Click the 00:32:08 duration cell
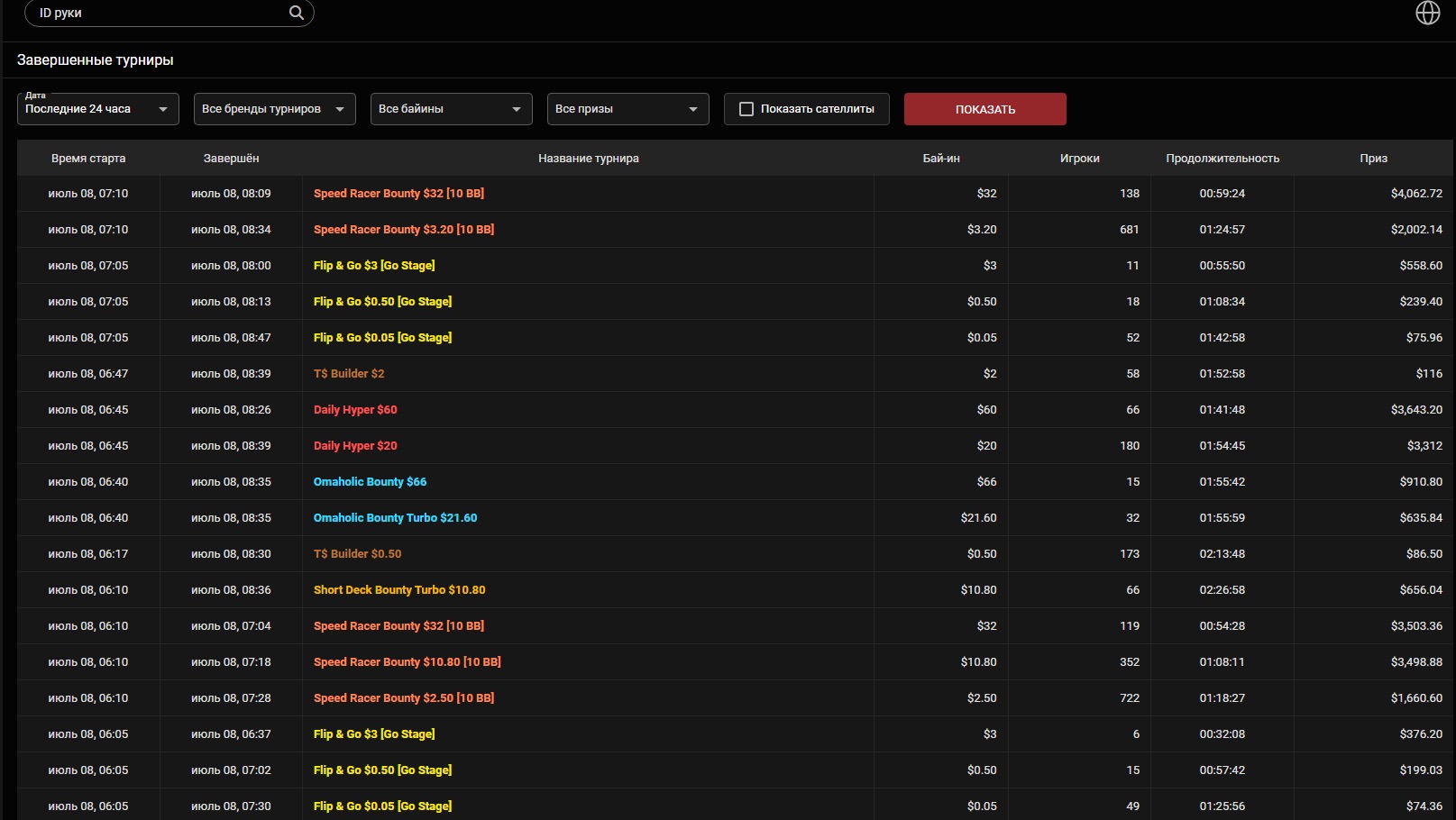This screenshot has width=1456, height=820. (x=1222, y=734)
